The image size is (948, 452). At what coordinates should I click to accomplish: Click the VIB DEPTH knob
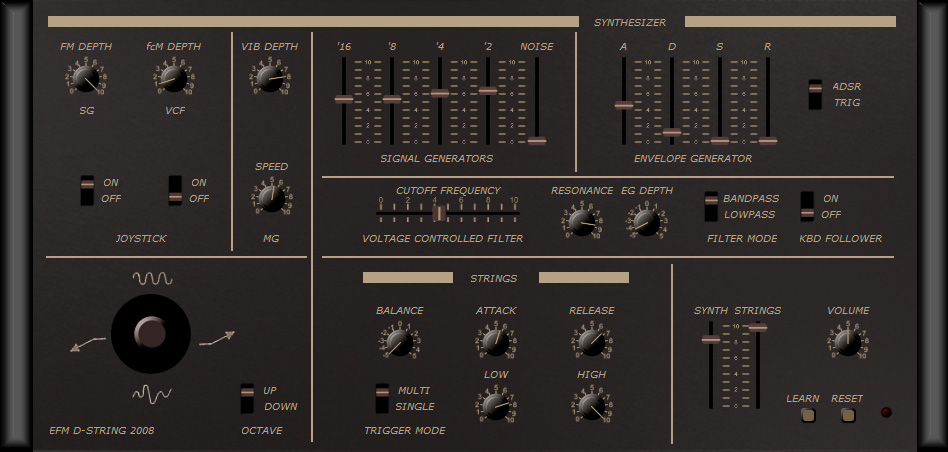point(270,79)
